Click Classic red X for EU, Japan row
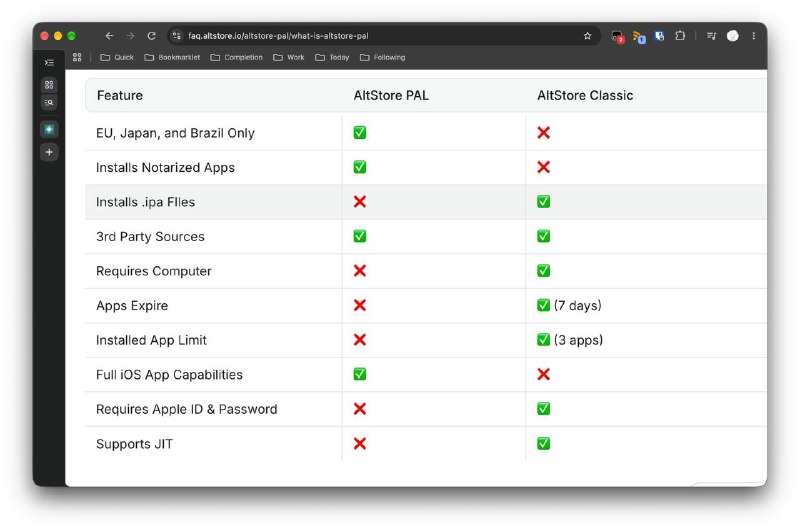 click(x=543, y=133)
